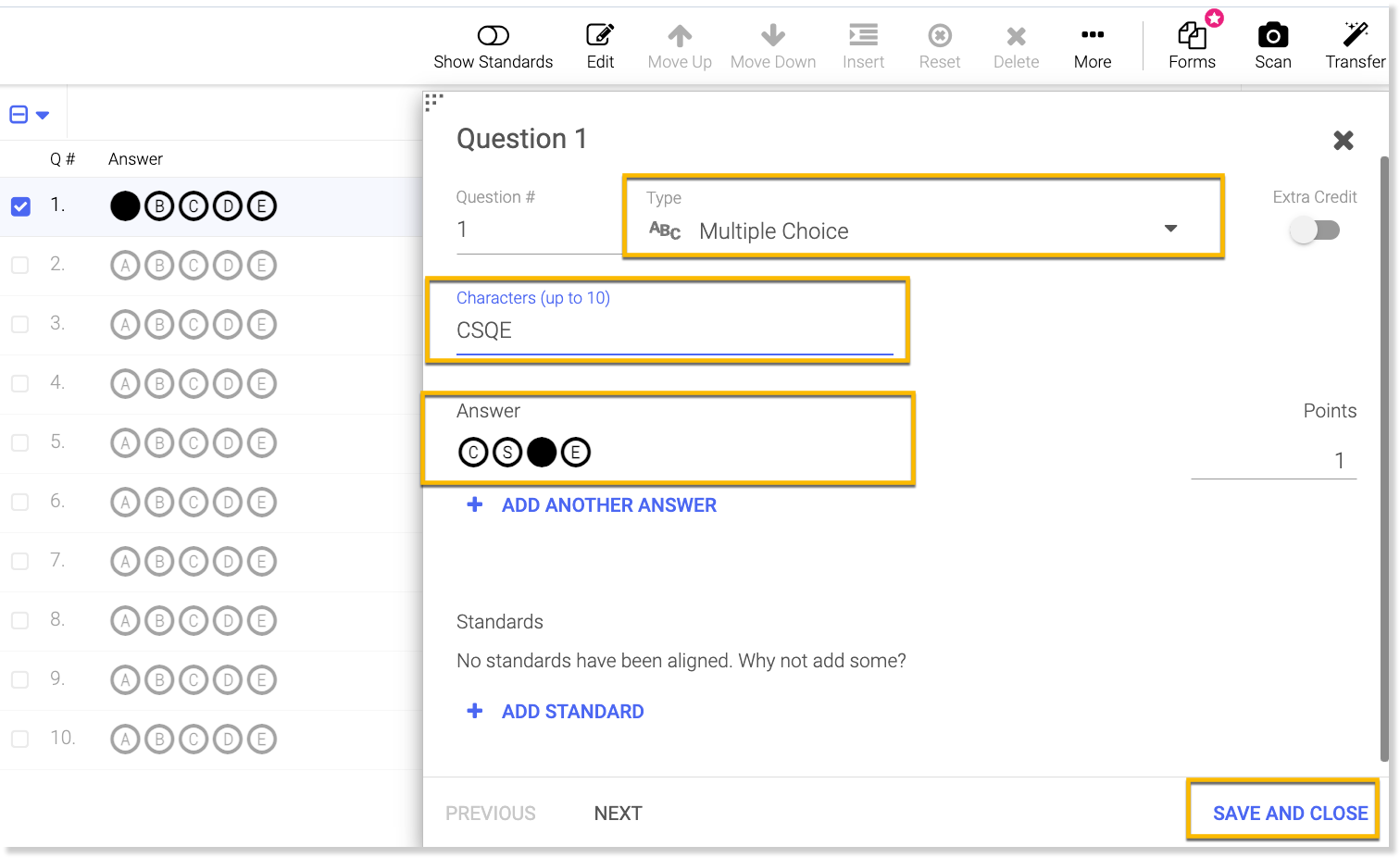This screenshot has height=858, width=1400.
Task: Toggle the Show Standards switch
Action: point(493,36)
